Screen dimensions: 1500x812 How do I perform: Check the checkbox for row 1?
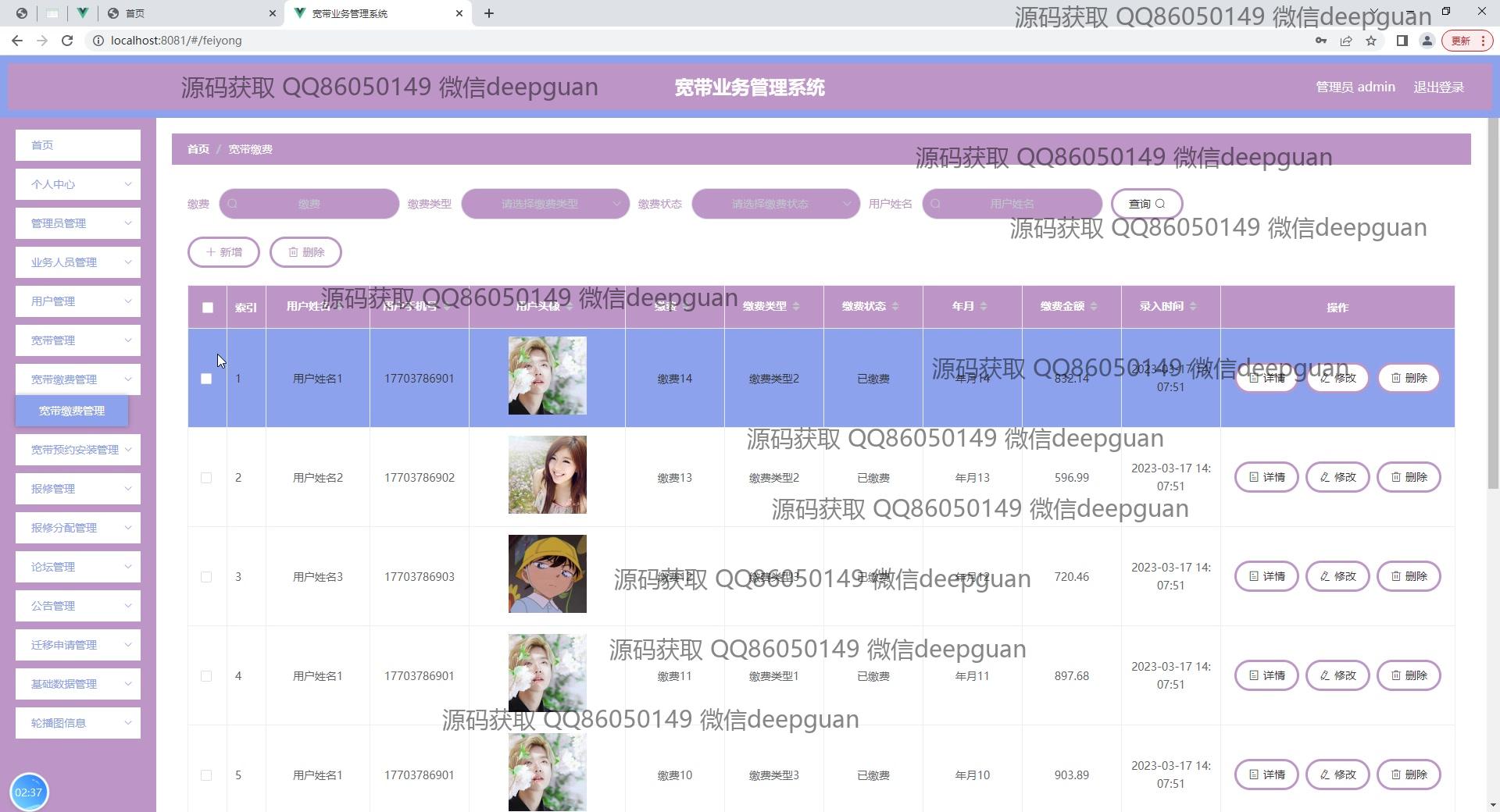point(206,379)
